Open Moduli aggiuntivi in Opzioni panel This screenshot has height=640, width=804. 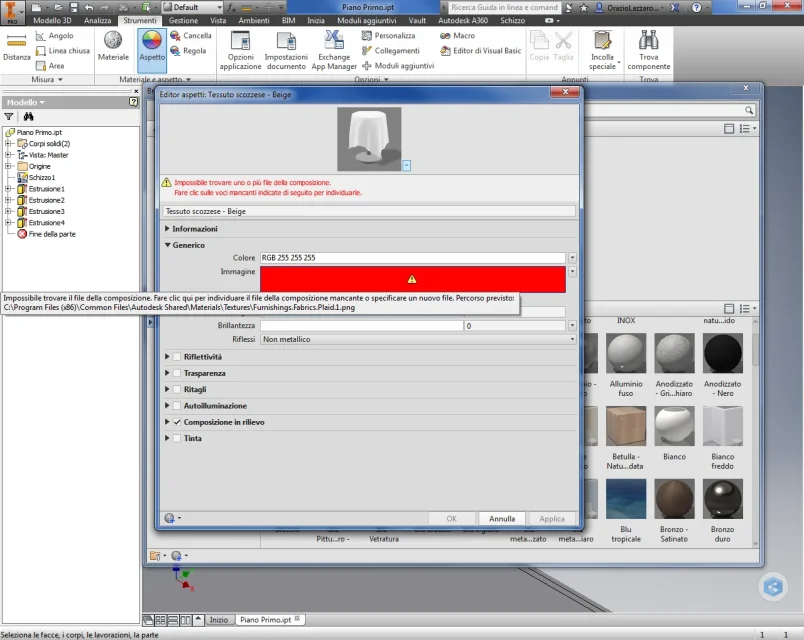pyautogui.click(x=398, y=66)
